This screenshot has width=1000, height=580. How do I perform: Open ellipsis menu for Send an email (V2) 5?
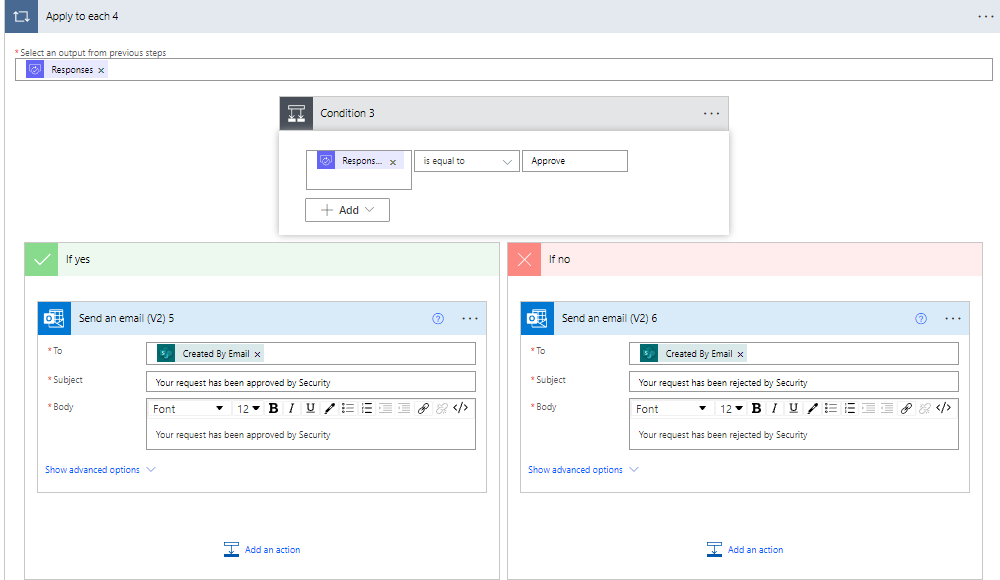(470, 318)
